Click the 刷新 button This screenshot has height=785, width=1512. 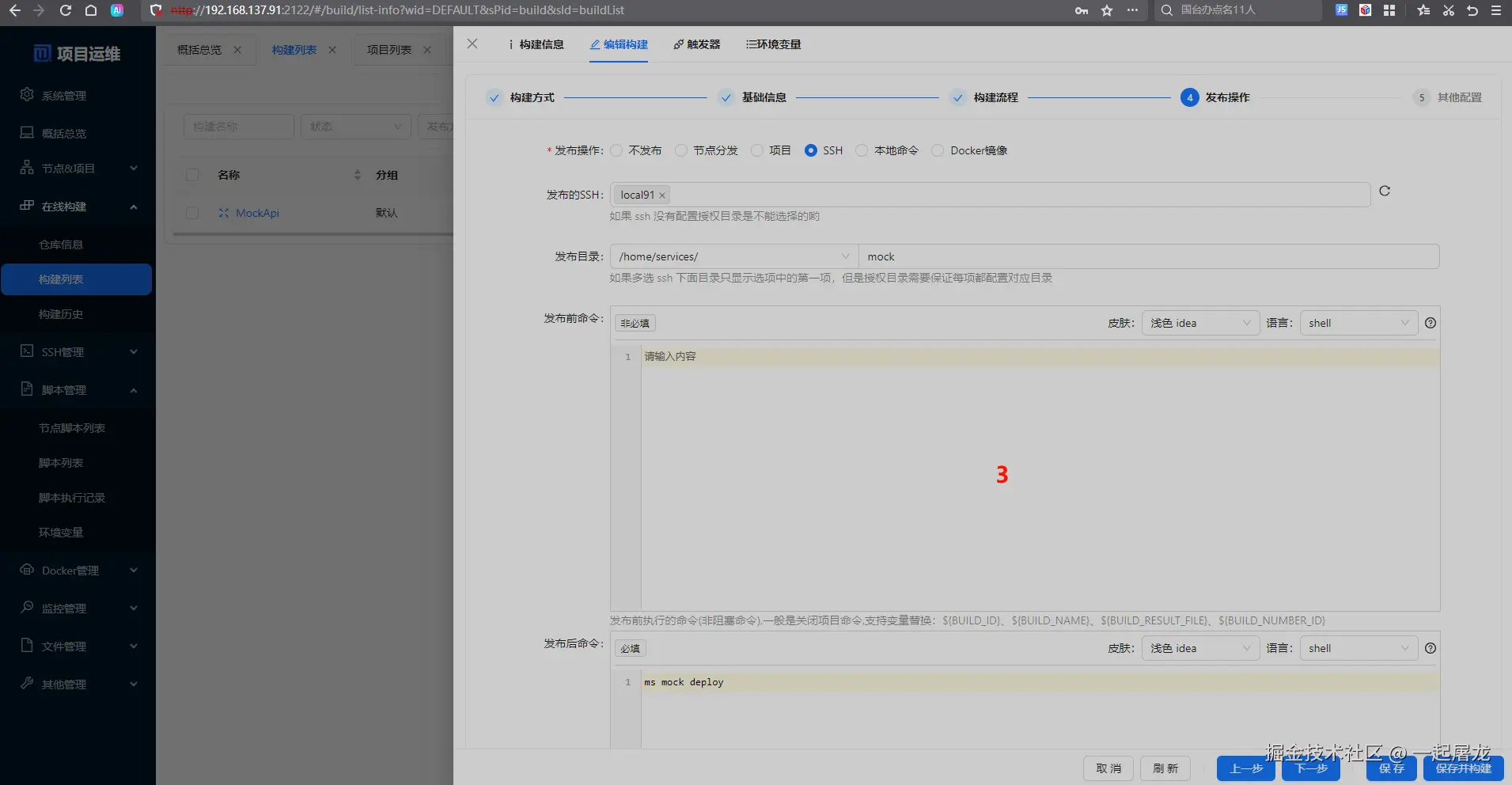(1165, 768)
